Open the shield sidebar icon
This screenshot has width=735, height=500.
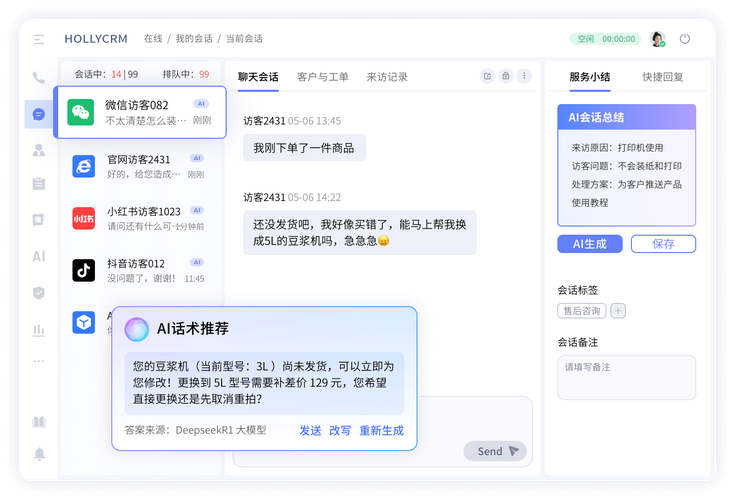[39, 293]
